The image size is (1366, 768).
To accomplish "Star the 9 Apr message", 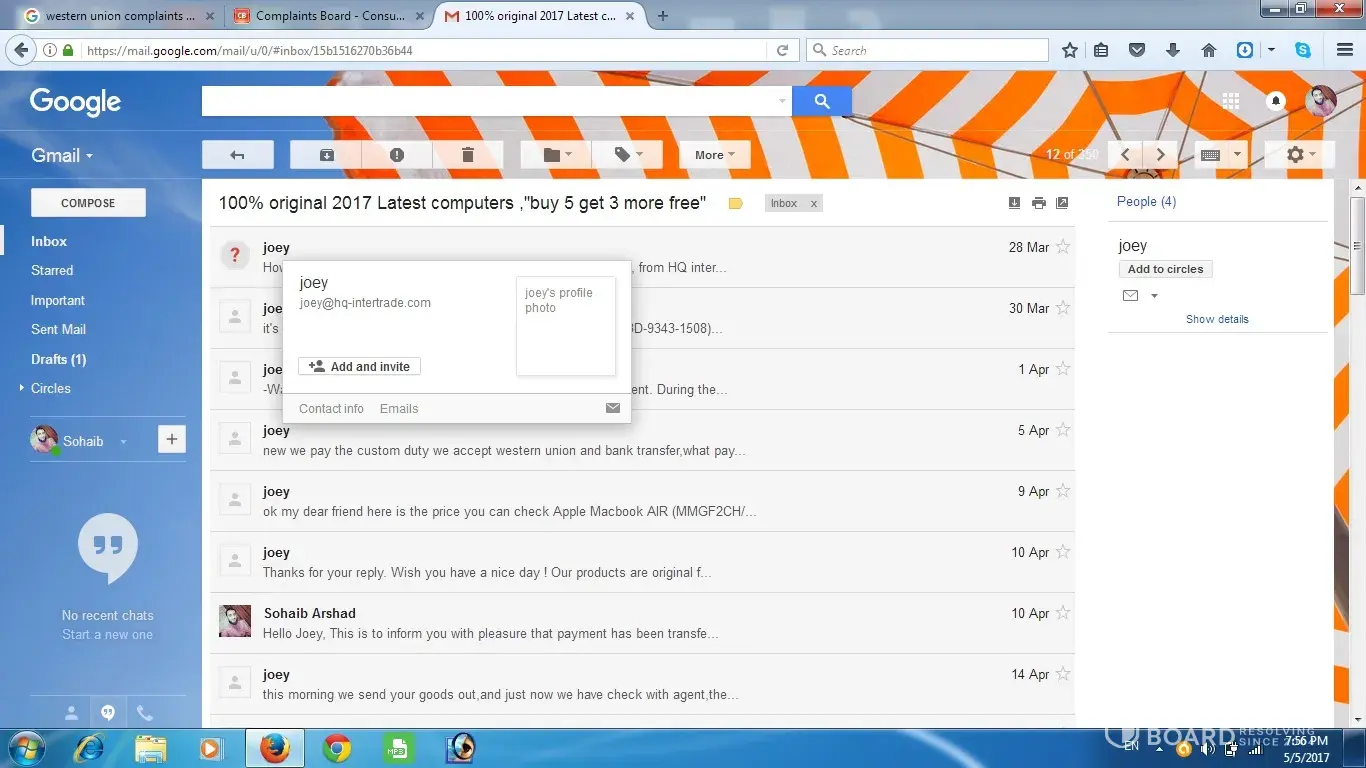I will [x=1063, y=491].
